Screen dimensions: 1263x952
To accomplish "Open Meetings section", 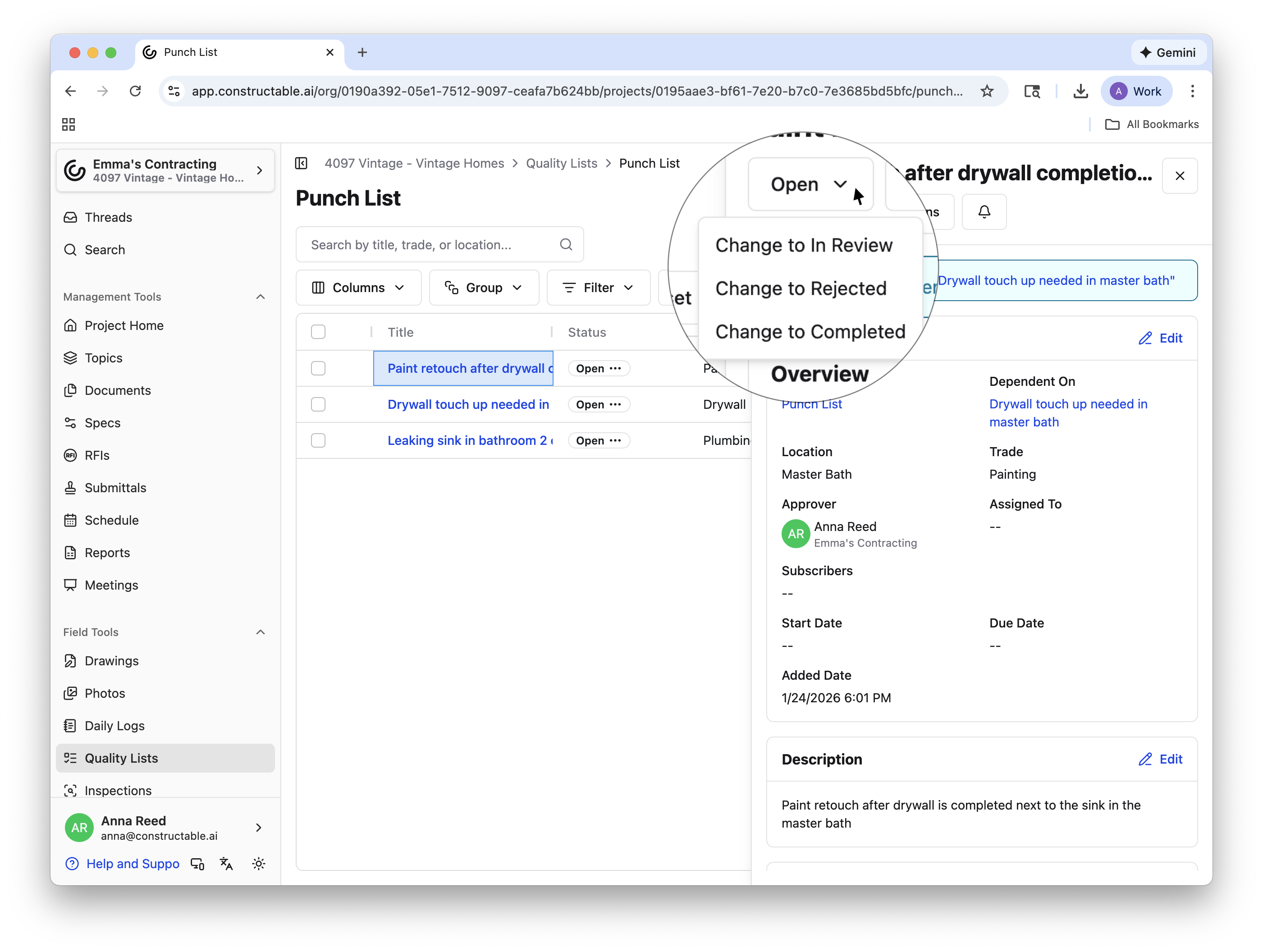I will pos(165,586).
